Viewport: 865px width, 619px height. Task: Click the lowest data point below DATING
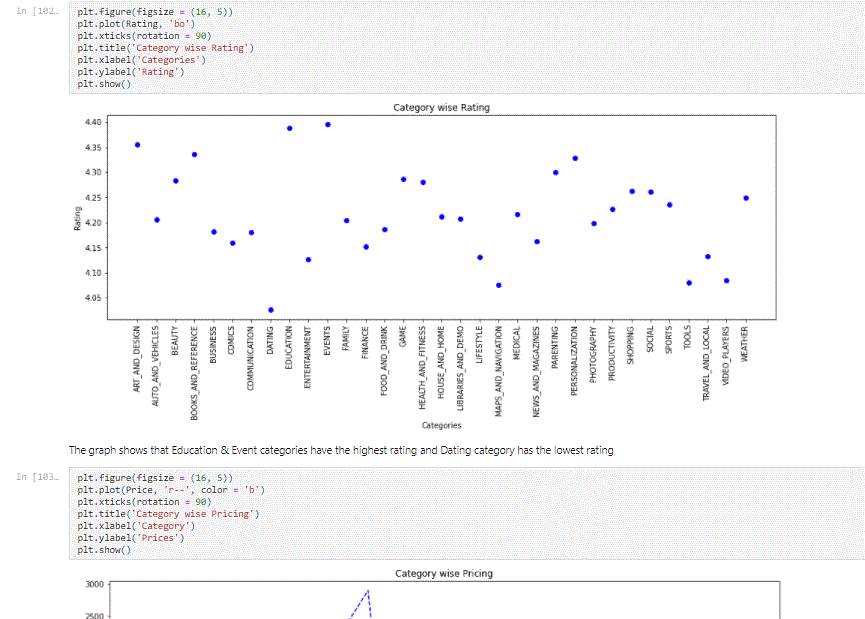[270, 308]
